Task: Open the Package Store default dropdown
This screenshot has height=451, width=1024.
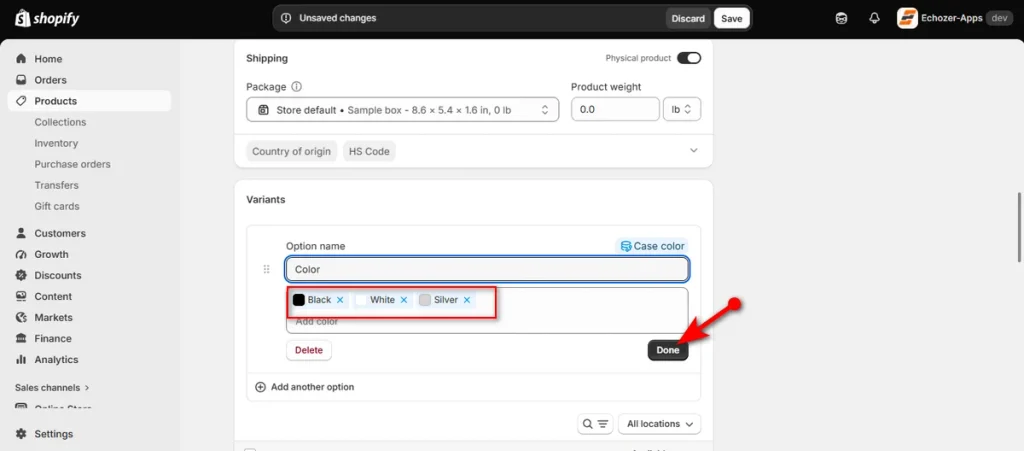Action: [x=402, y=110]
